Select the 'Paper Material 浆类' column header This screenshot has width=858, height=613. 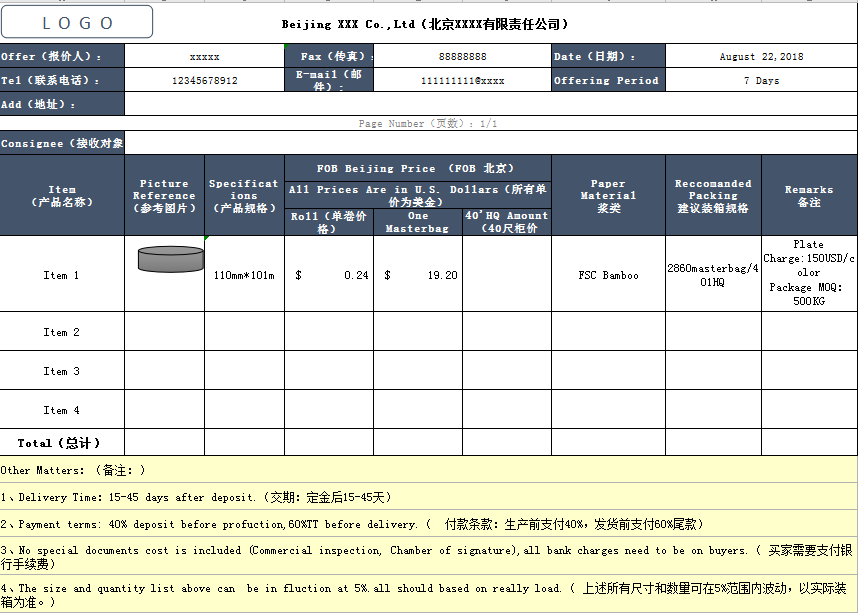608,195
